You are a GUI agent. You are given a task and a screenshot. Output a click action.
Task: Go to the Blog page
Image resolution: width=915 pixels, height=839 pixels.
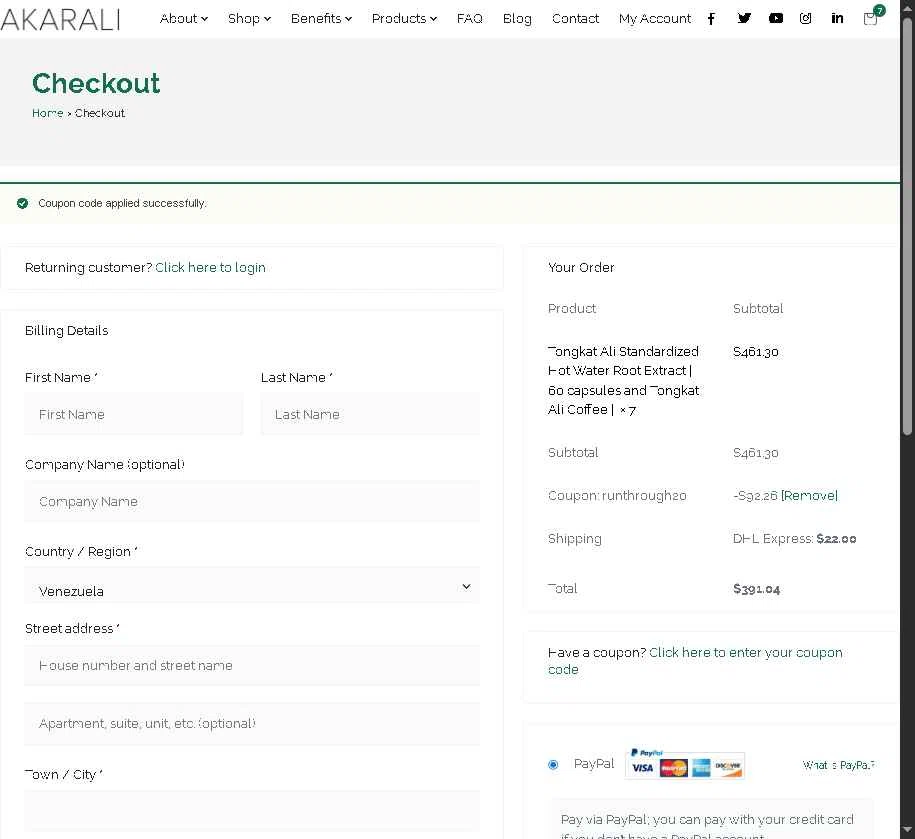coord(517,19)
